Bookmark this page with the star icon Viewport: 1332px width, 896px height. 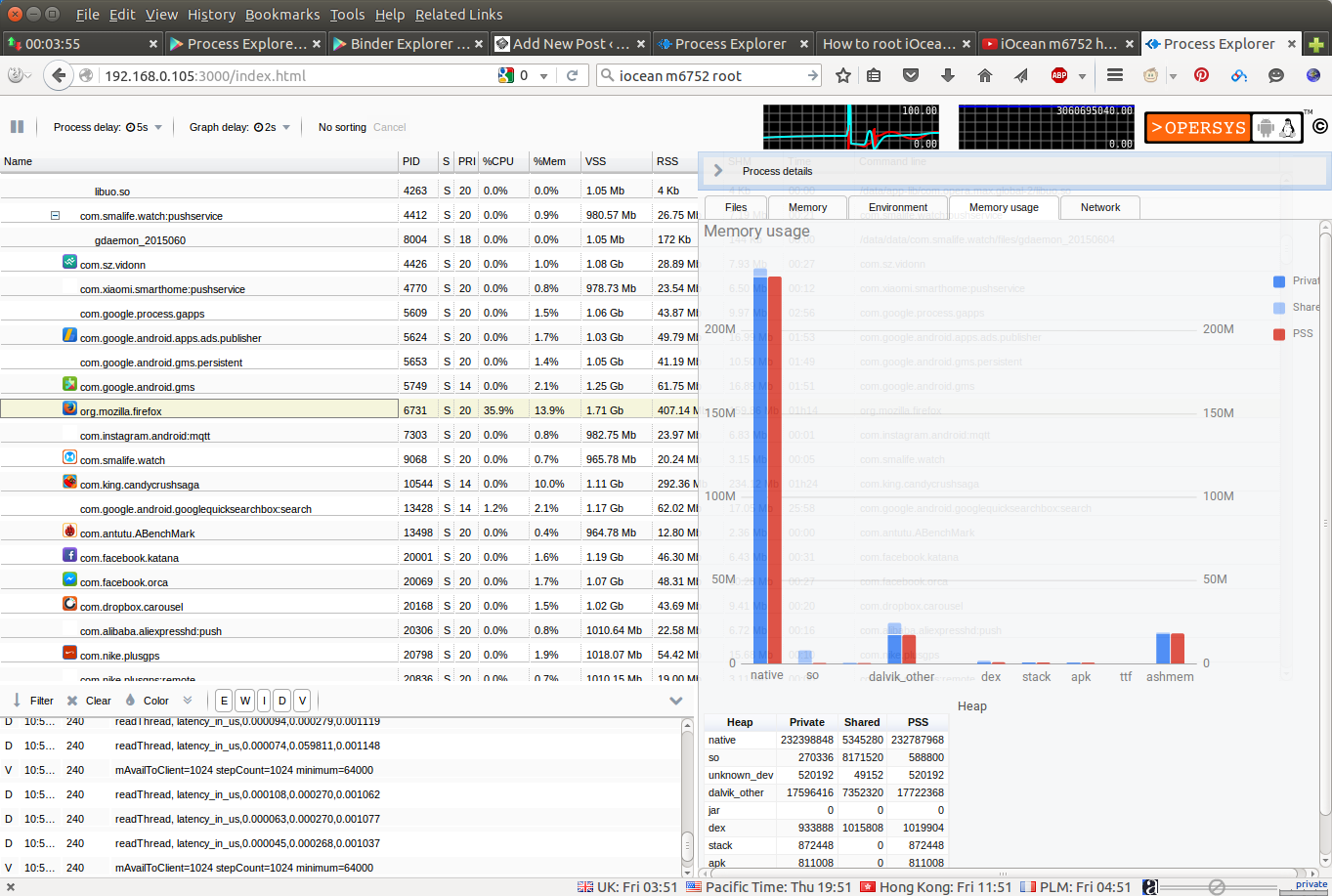tap(843, 75)
